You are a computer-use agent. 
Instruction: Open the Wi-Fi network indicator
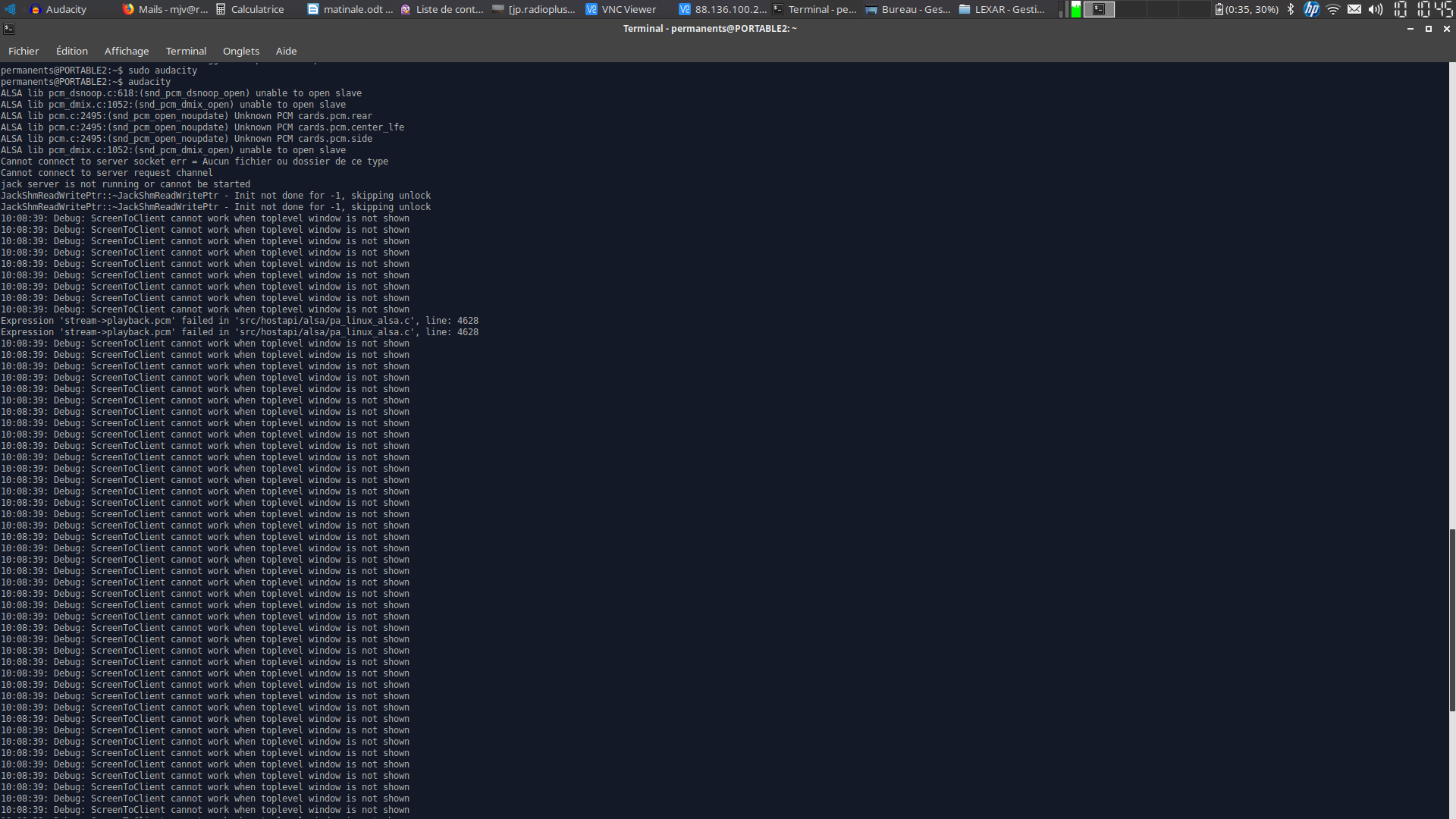click(x=1332, y=9)
